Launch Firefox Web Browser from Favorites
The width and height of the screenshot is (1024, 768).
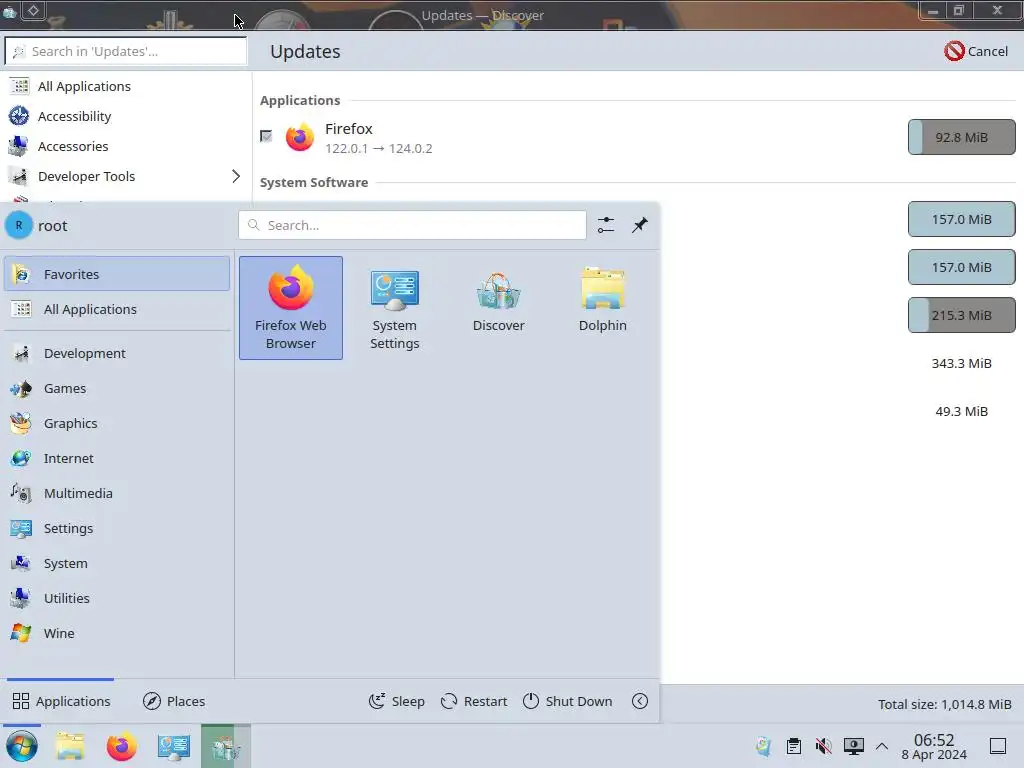tap(291, 308)
